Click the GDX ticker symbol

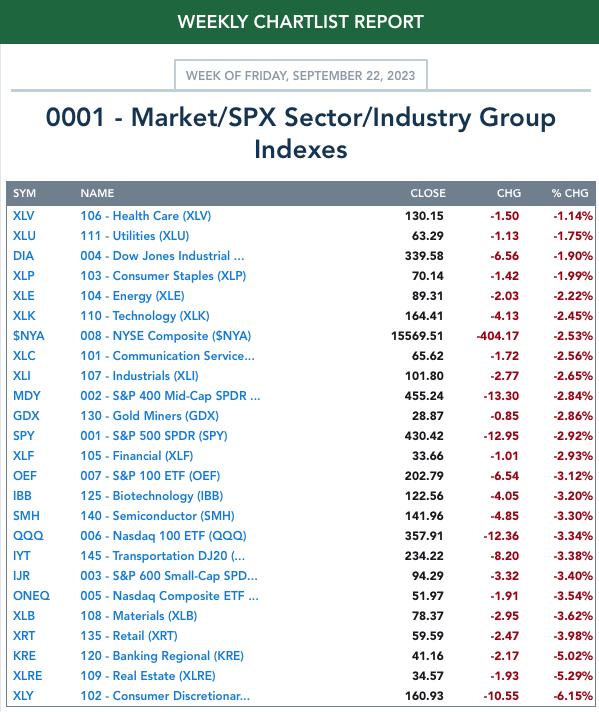tap(26, 415)
